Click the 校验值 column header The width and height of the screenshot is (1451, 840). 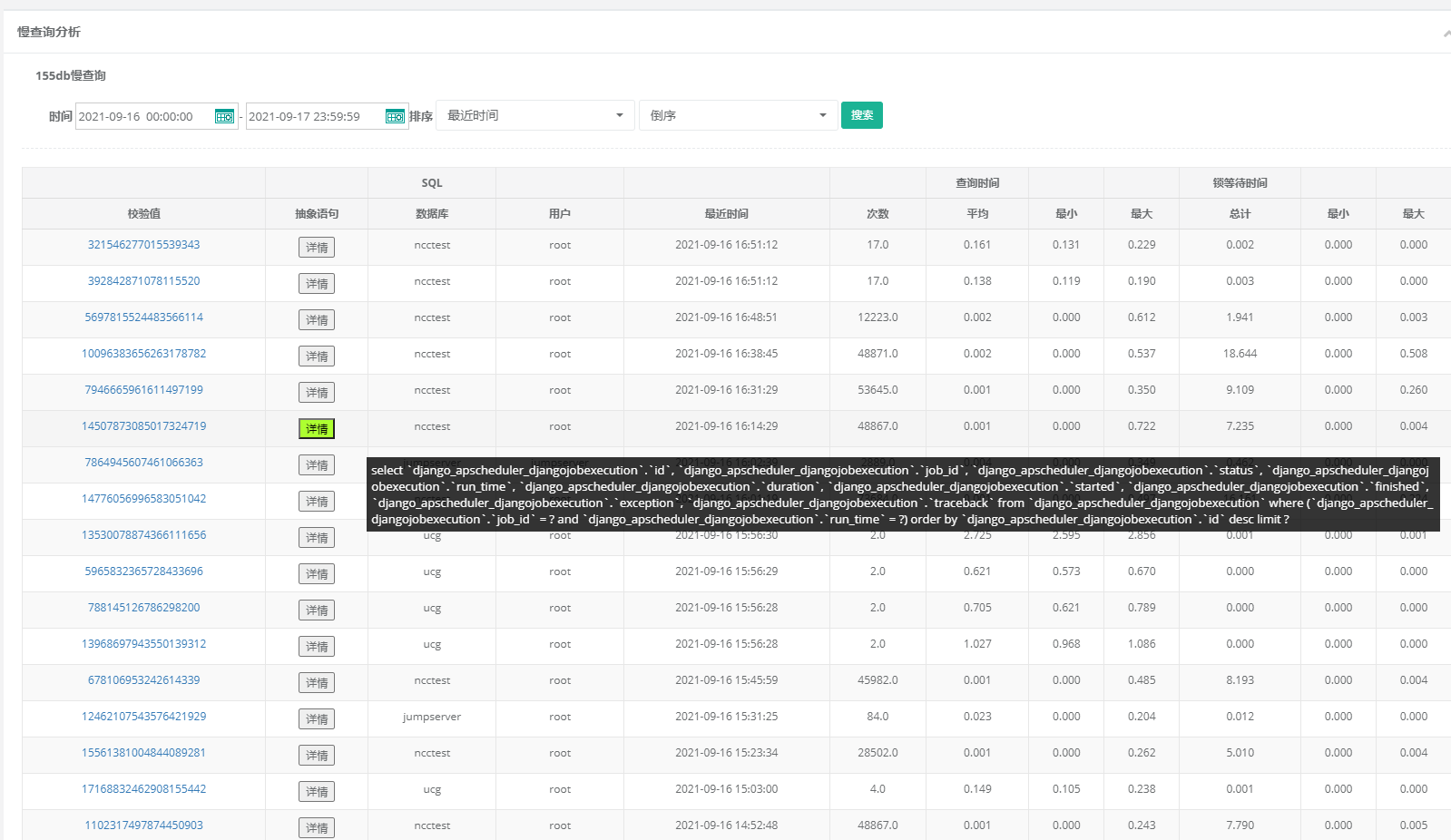[x=143, y=214]
